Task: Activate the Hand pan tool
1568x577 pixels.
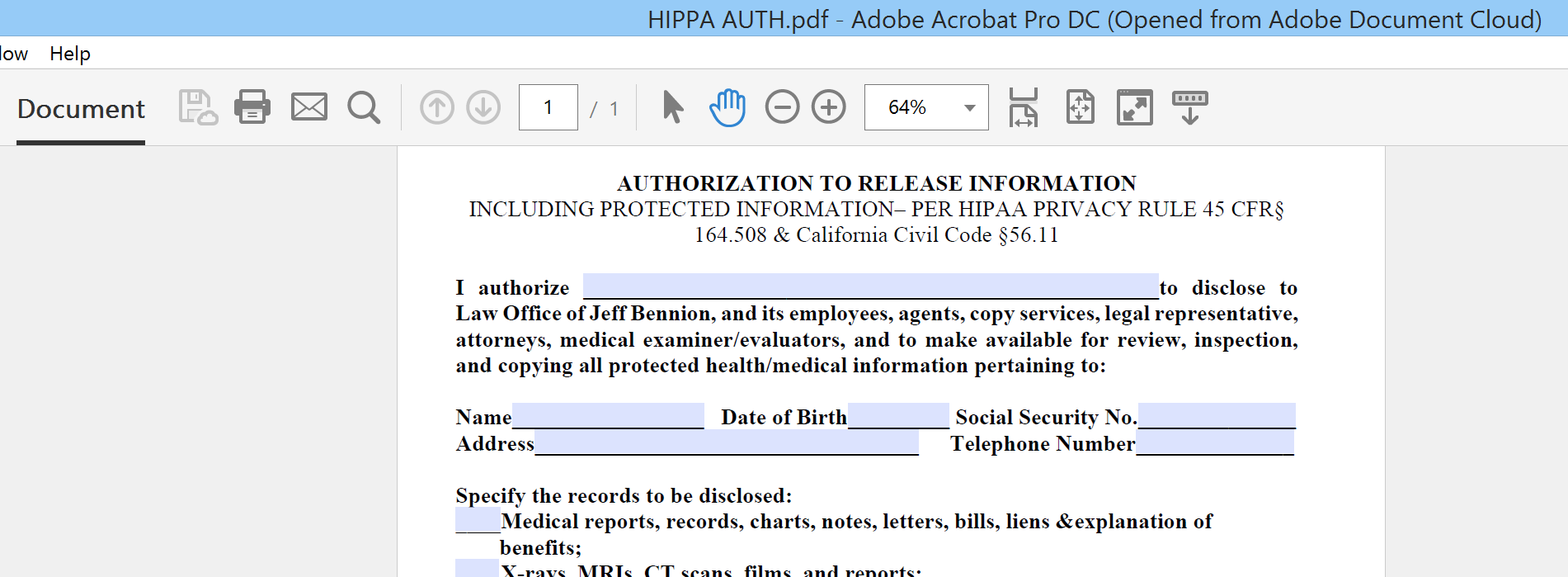Action: (727, 107)
